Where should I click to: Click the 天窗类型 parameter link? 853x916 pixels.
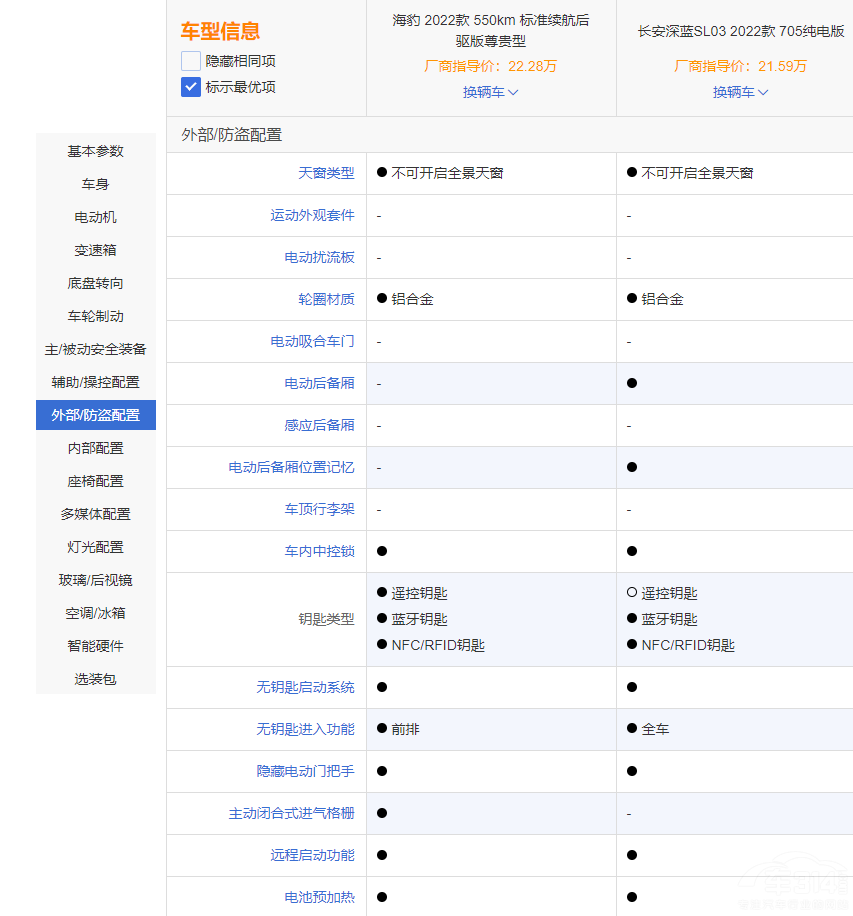click(326, 173)
